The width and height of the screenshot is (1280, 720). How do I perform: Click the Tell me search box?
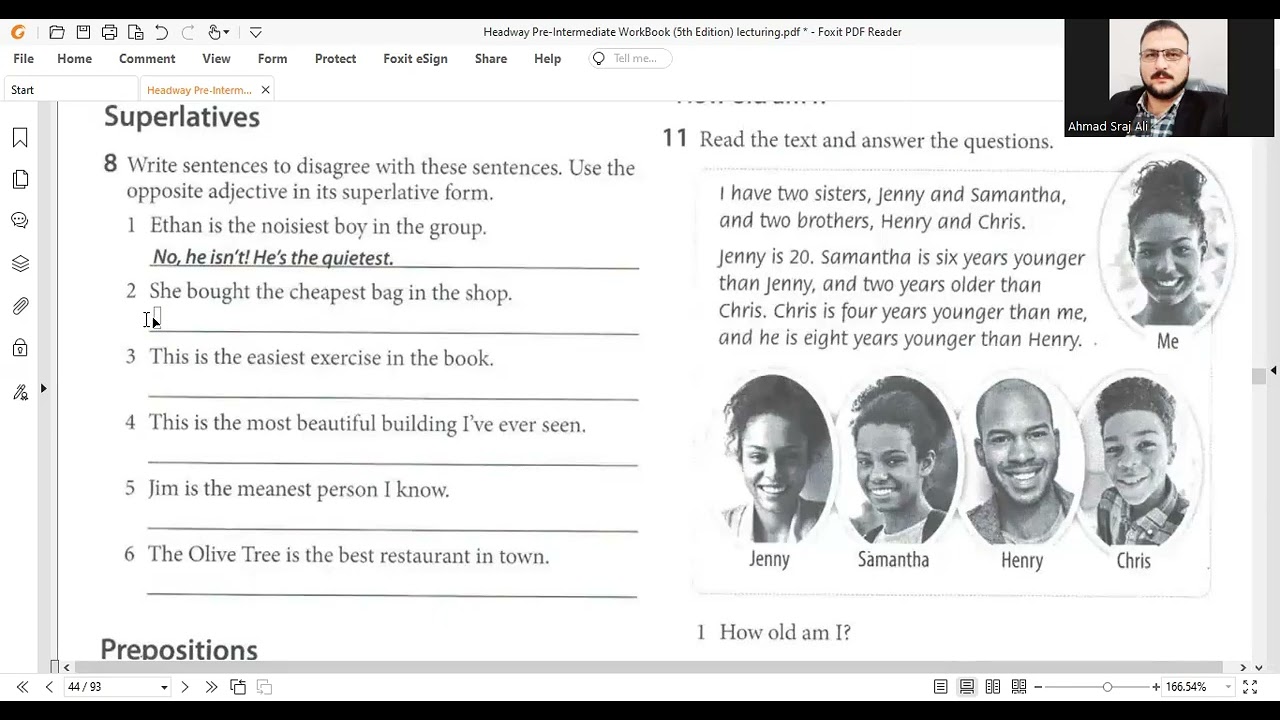[x=630, y=59]
